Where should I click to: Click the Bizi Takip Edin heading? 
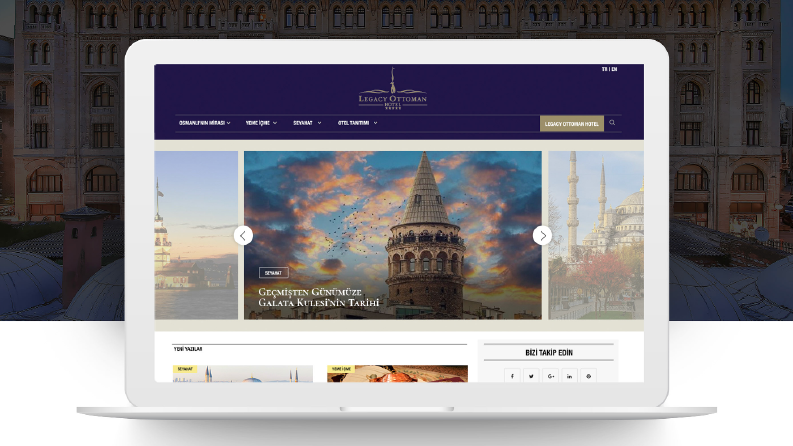[549, 352]
